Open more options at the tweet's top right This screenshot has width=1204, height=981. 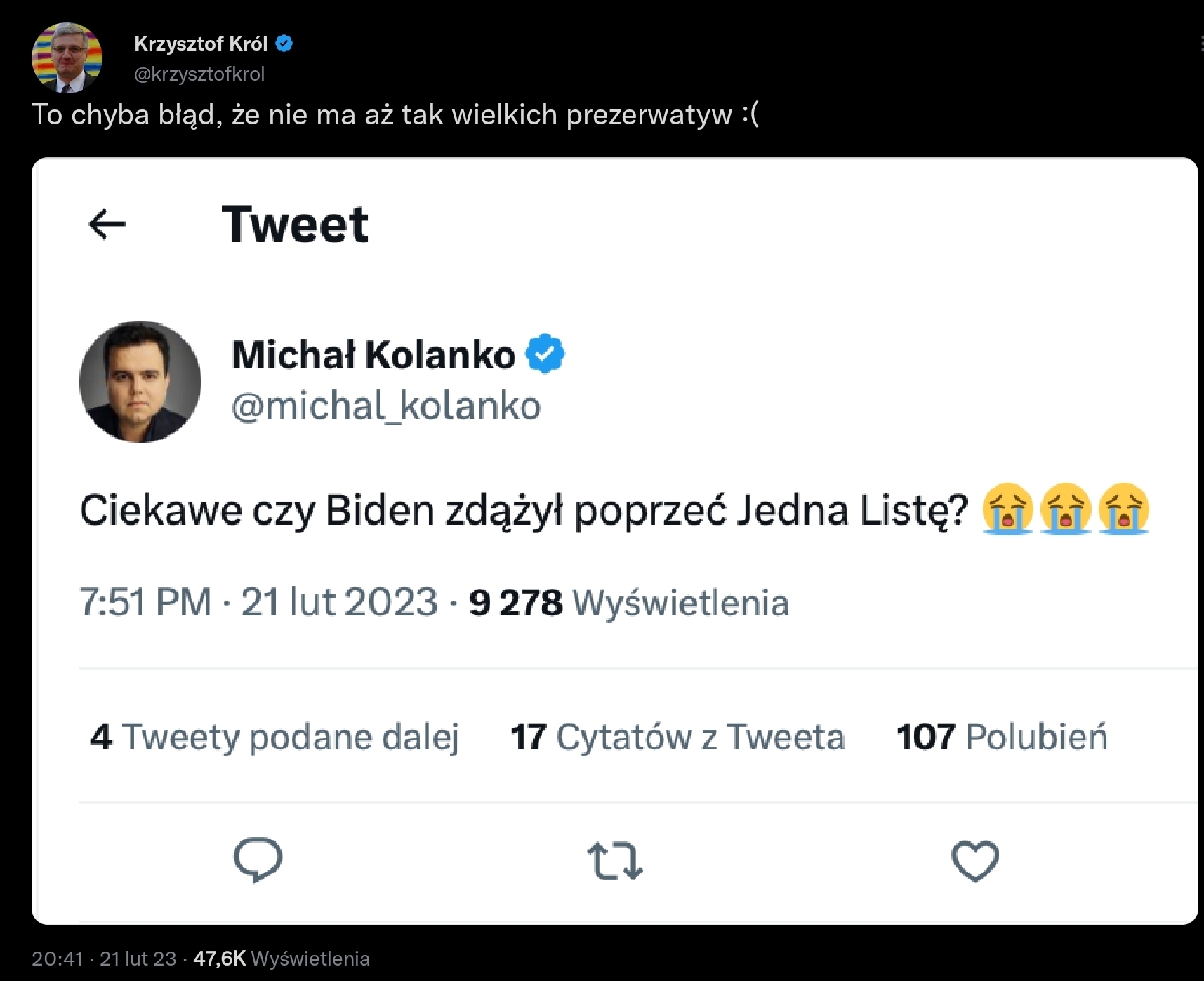(x=1200, y=45)
